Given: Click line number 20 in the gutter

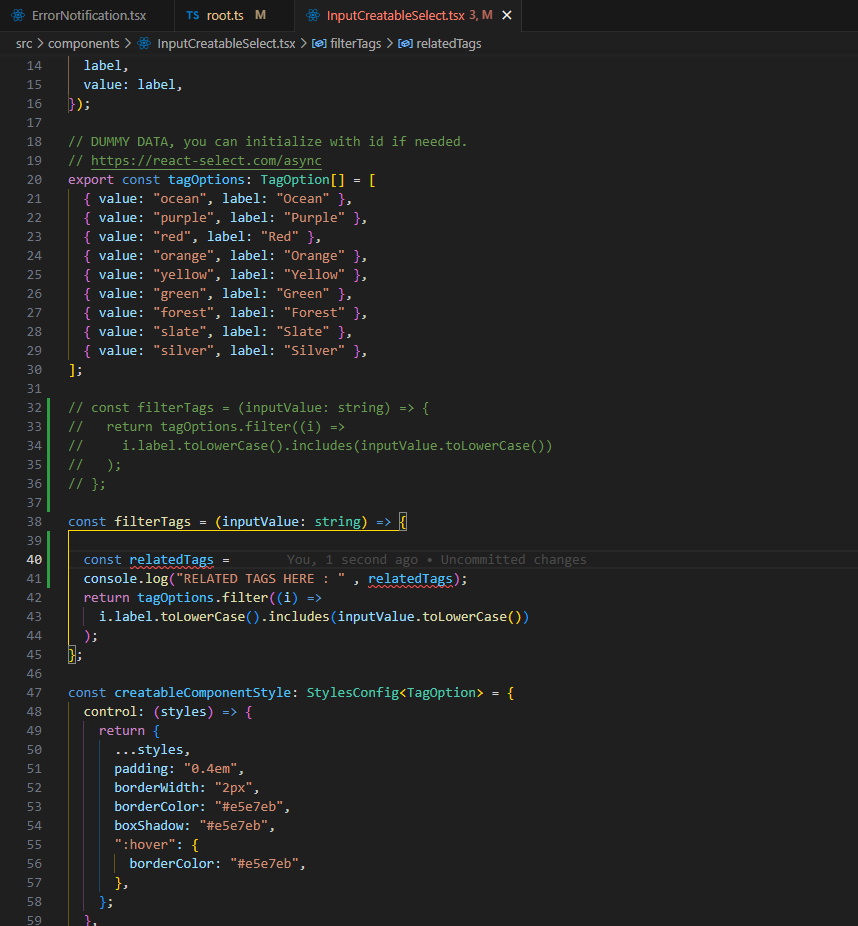Looking at the screenshot, I should [34, 180].
